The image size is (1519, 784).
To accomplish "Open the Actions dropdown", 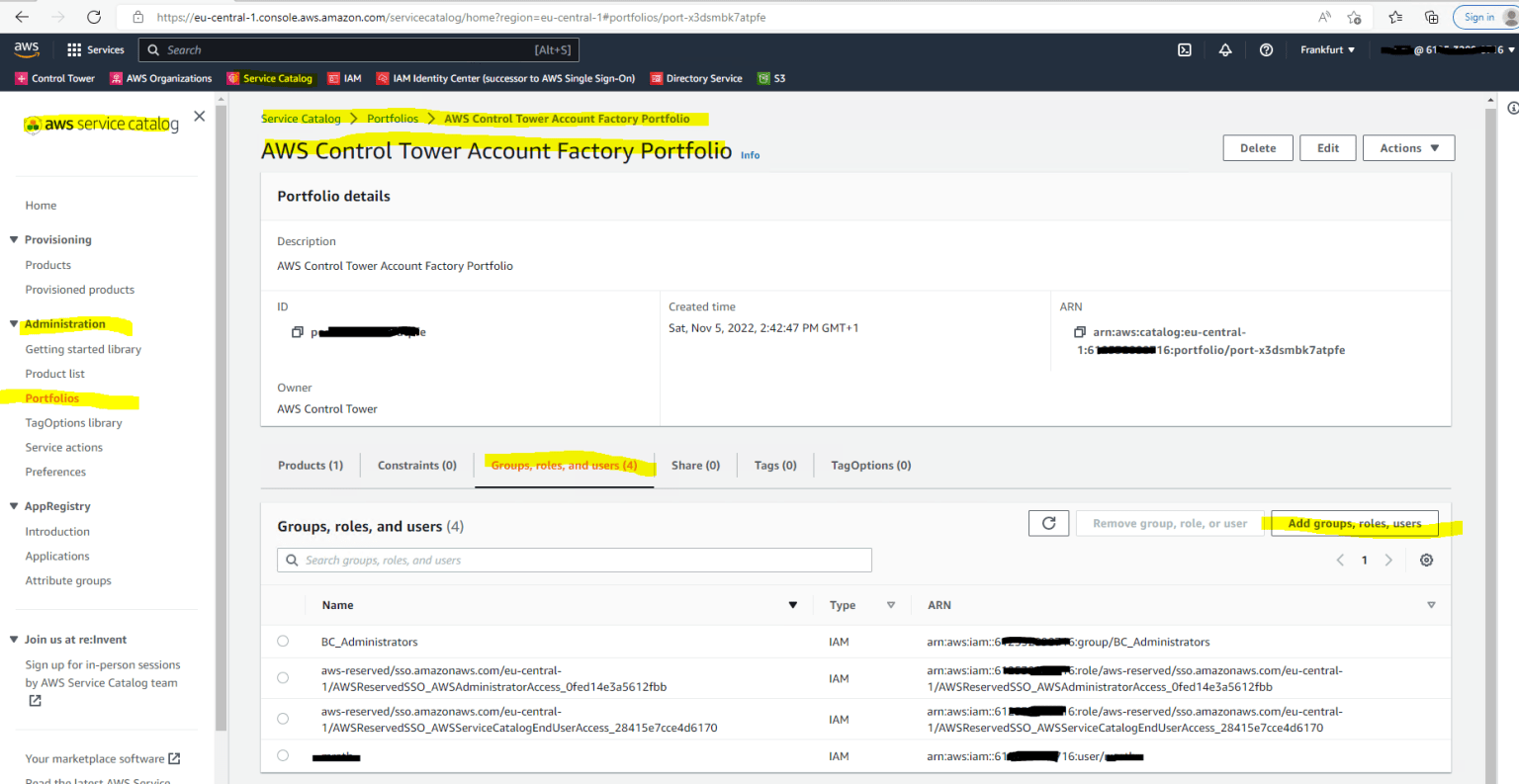I will click(1408, 147).
